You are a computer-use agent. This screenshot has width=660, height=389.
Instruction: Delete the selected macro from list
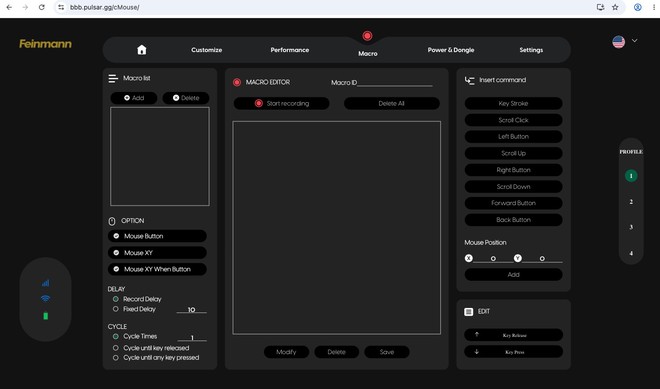[186, 98]
